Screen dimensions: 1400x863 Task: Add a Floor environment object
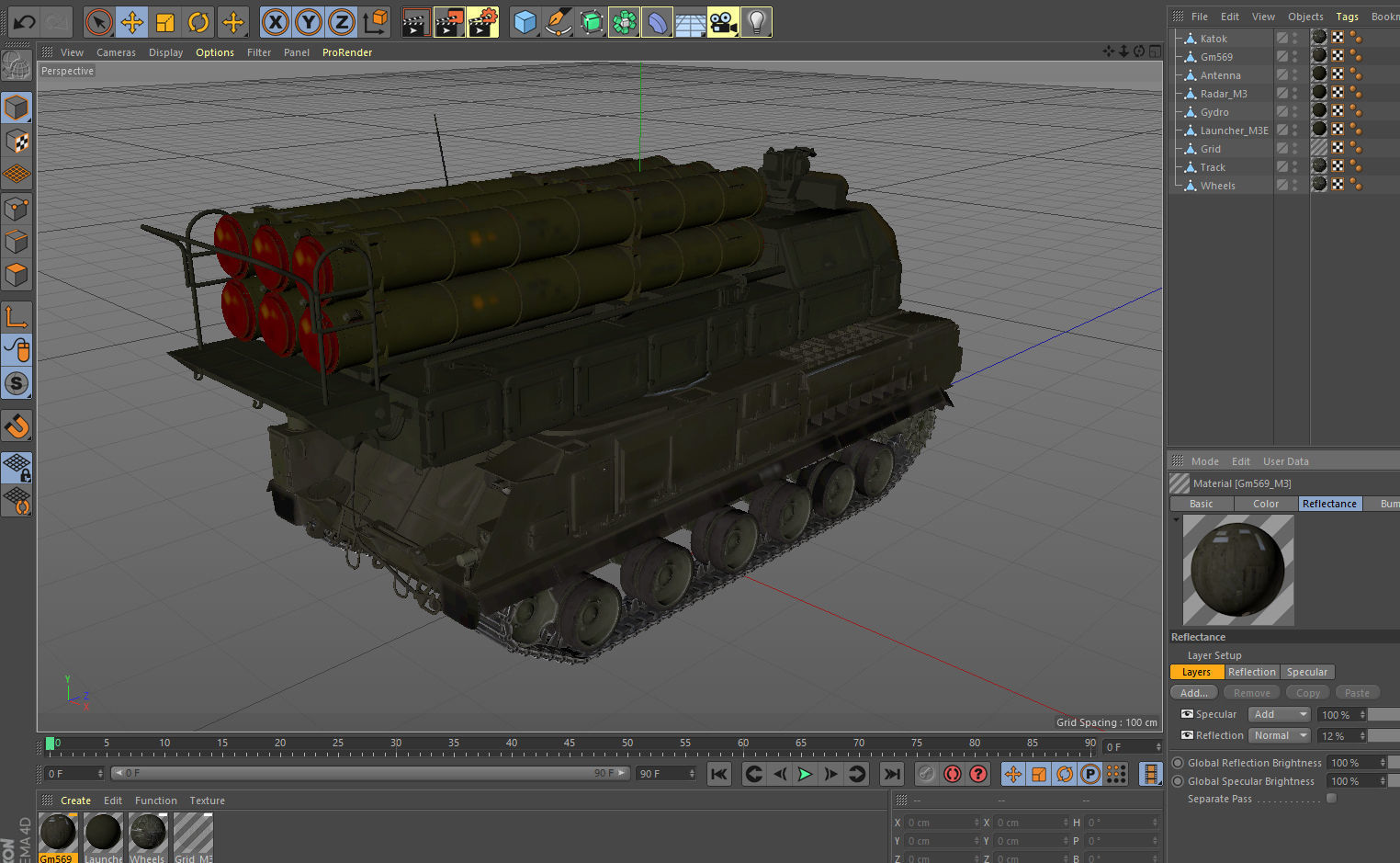(690, 22)
